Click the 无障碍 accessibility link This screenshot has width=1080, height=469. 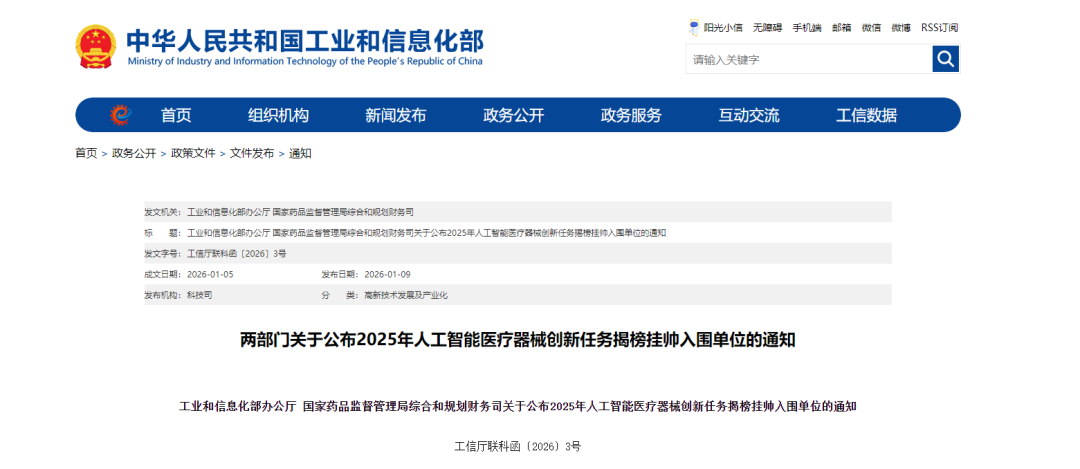767,28
